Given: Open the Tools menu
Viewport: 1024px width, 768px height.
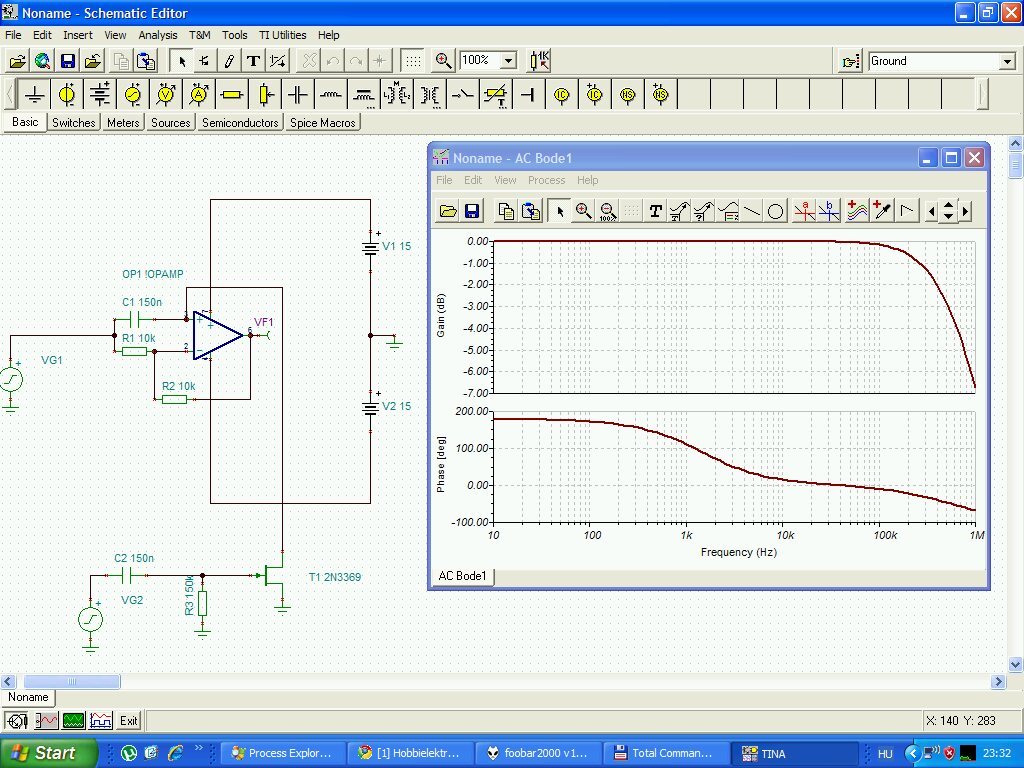Looking at the screenshot, I should 234,35.
